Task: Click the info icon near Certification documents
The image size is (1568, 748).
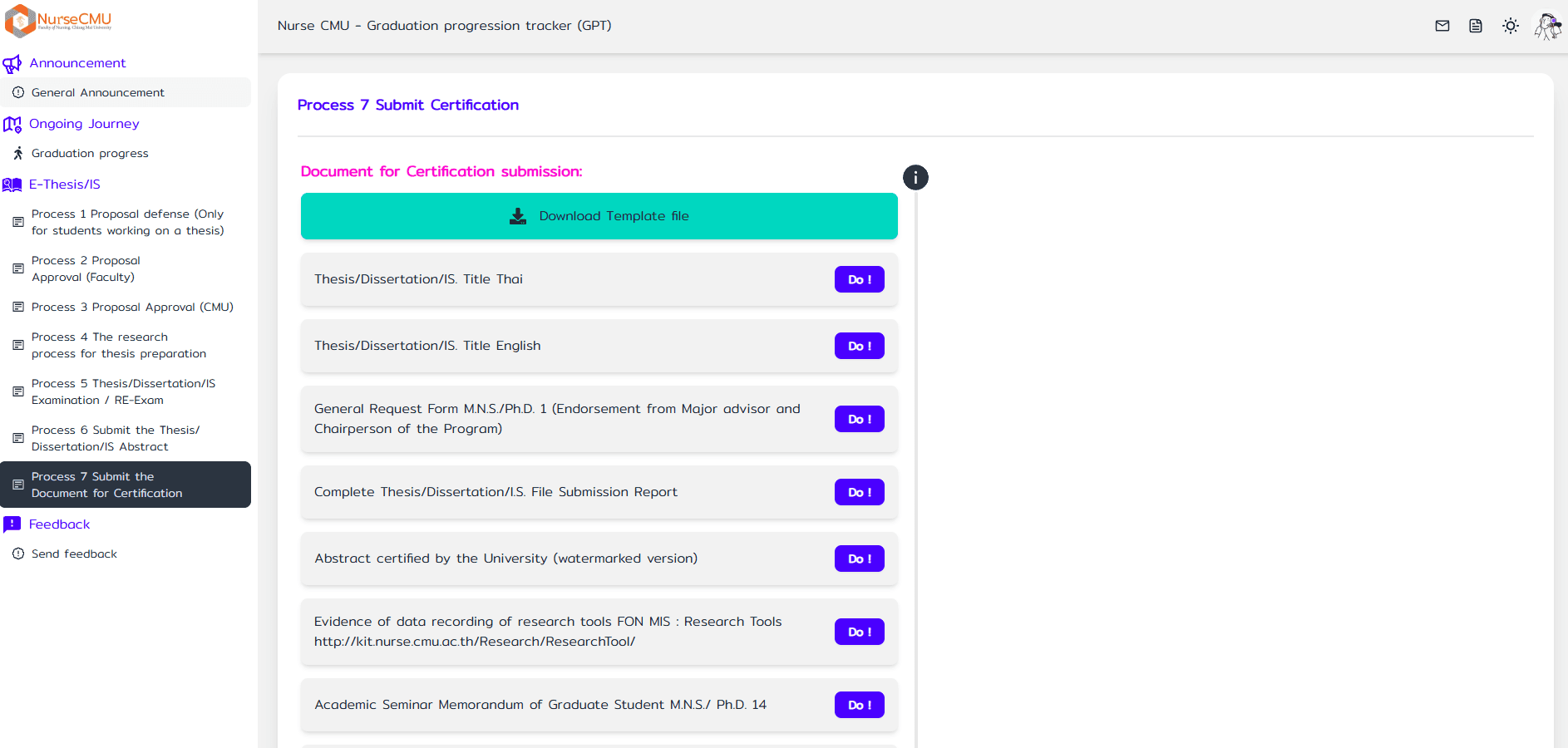Action: coord(915,177)
